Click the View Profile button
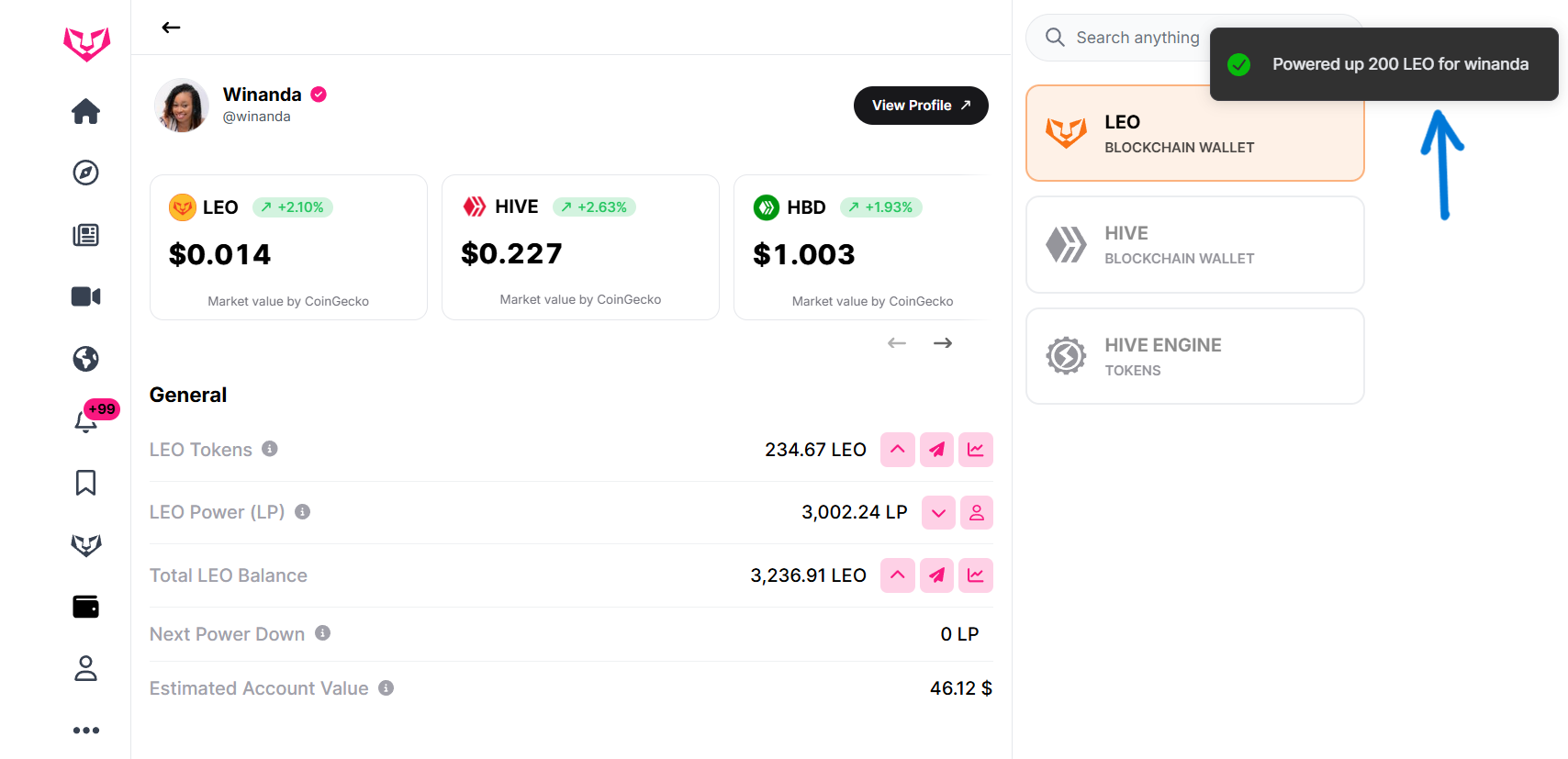This screenshot has width=1568, height=759. click(920, 106)
